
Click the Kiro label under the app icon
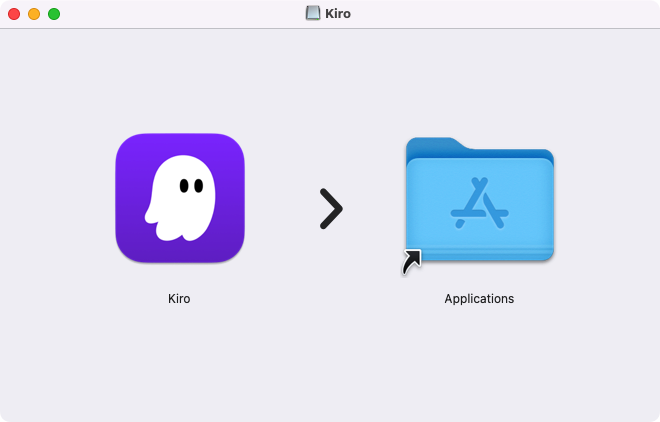click(x=179, y=299)
